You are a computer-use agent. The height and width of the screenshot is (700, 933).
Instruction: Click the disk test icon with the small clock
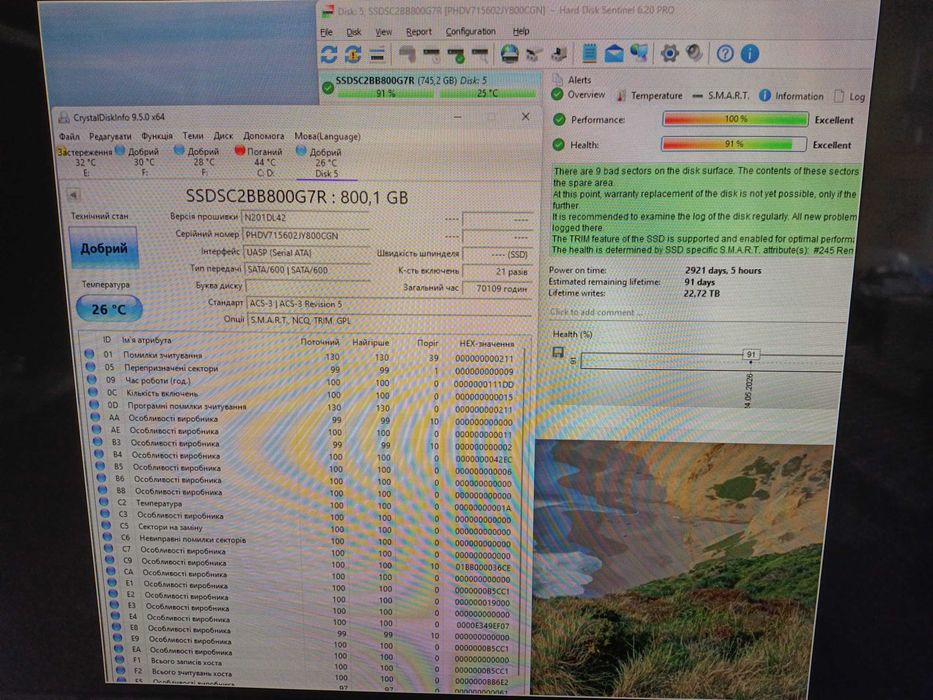pos(432,55)
